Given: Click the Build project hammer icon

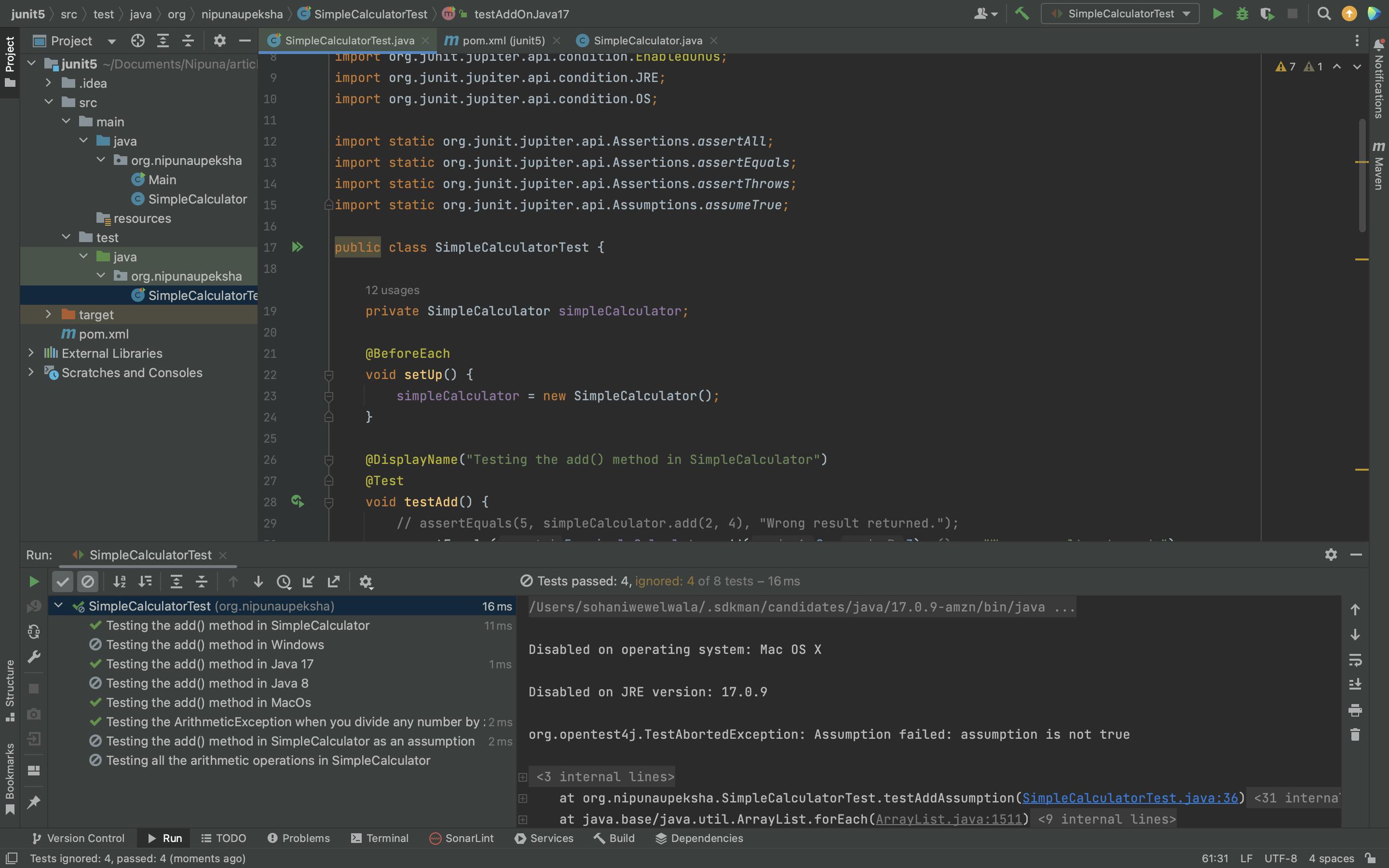Looking at the screenshot, I should [1021, 13].
